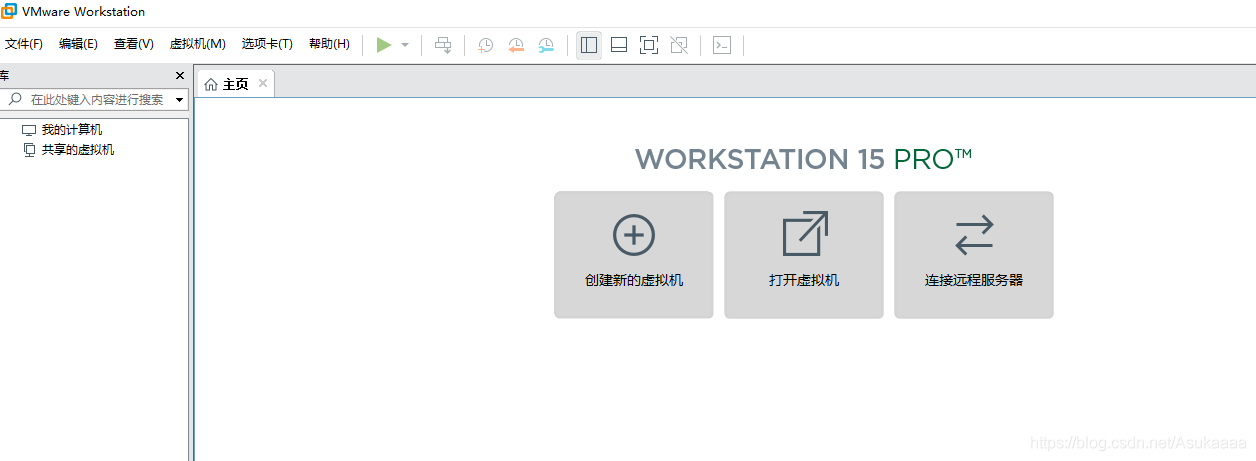Click the library search input field

[x=98, y=100]
